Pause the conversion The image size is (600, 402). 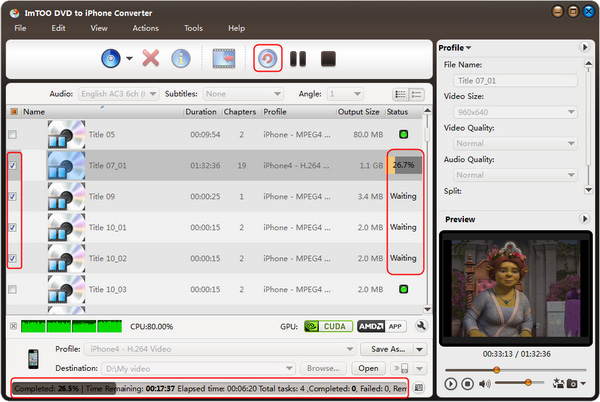tap(298, 59)
